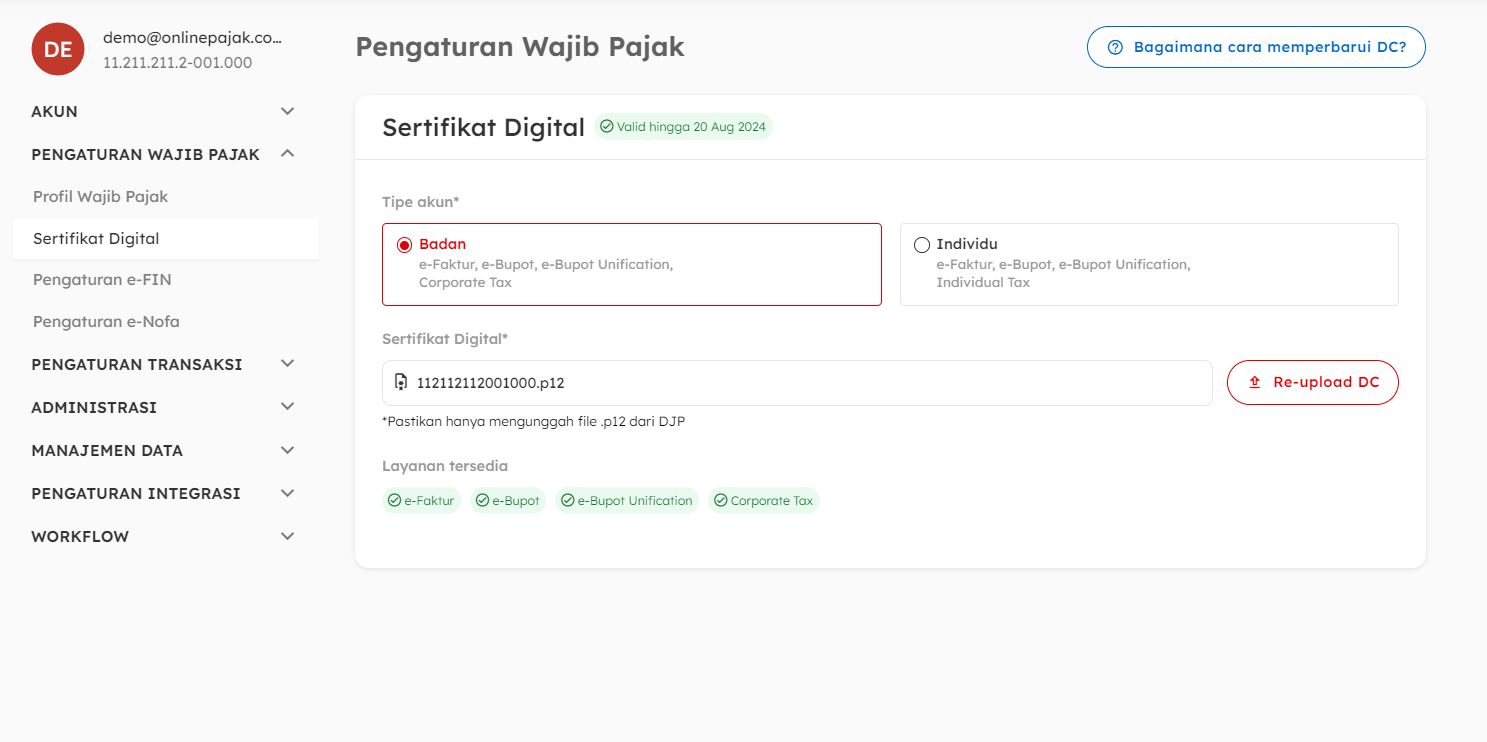Screen dimensions: 1487x742
Task: Expand the MANAJEMEN DATA section
Action: [287, 450]
